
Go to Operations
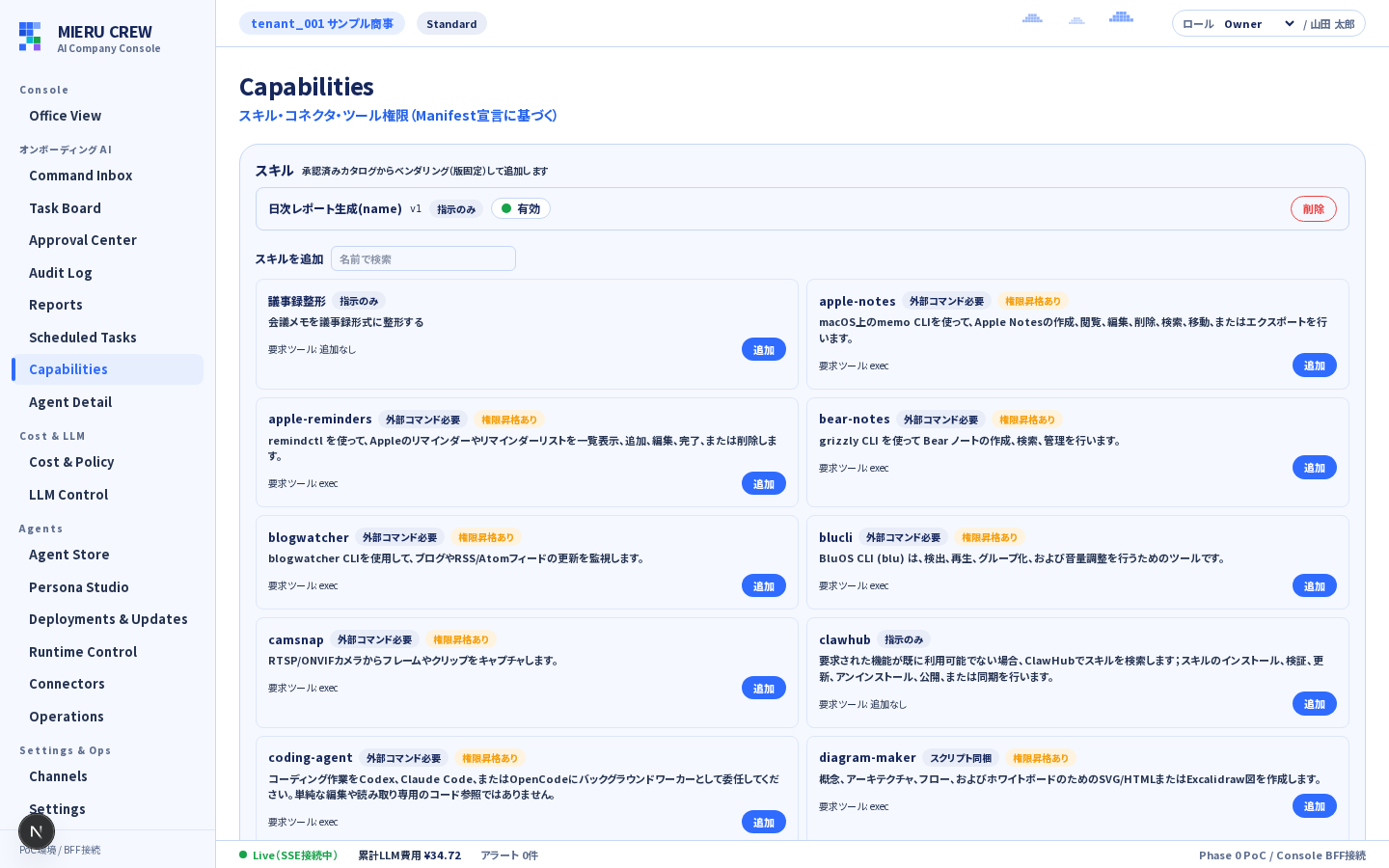(107, 717)
